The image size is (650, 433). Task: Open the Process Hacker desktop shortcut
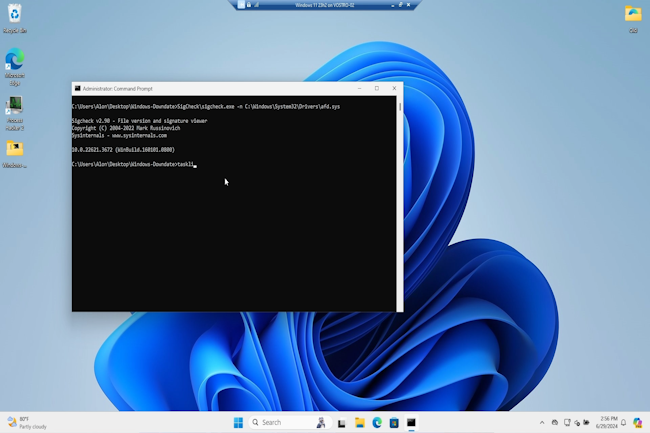(14, 105)
